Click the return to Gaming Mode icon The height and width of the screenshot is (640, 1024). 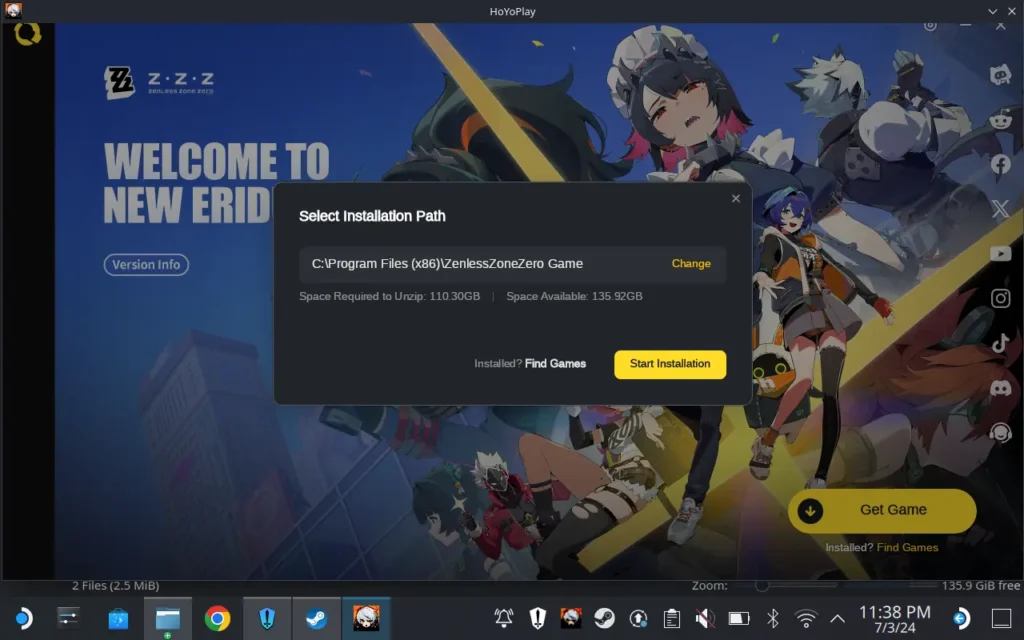(962, 618)
